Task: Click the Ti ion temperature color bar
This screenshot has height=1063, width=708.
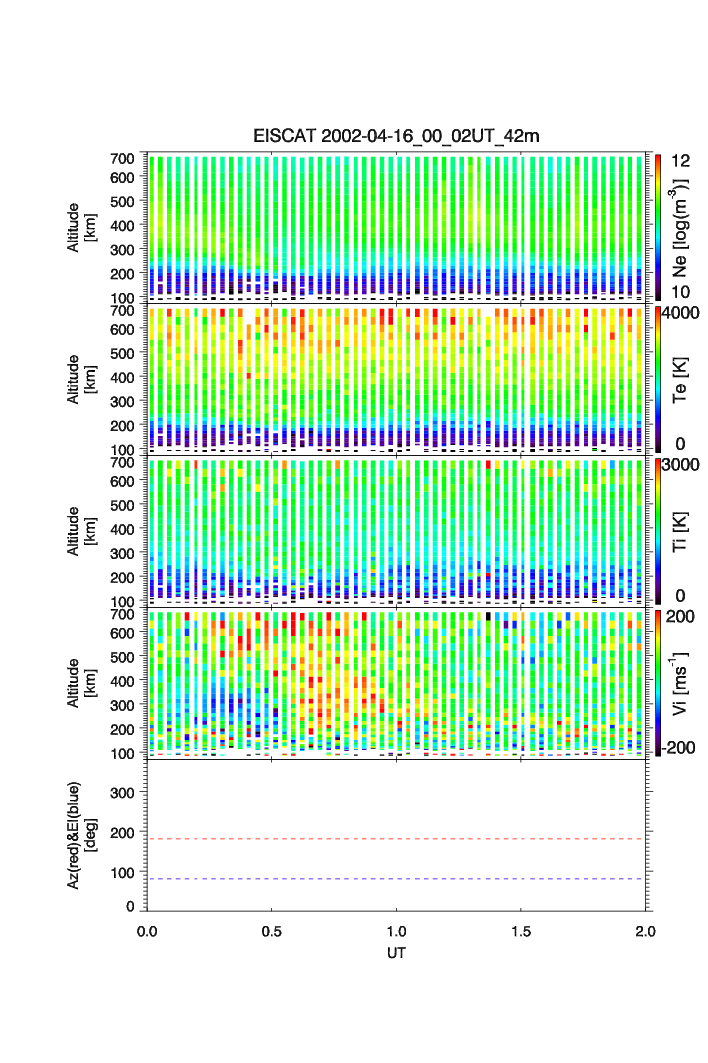Action: tap(659, 531)
